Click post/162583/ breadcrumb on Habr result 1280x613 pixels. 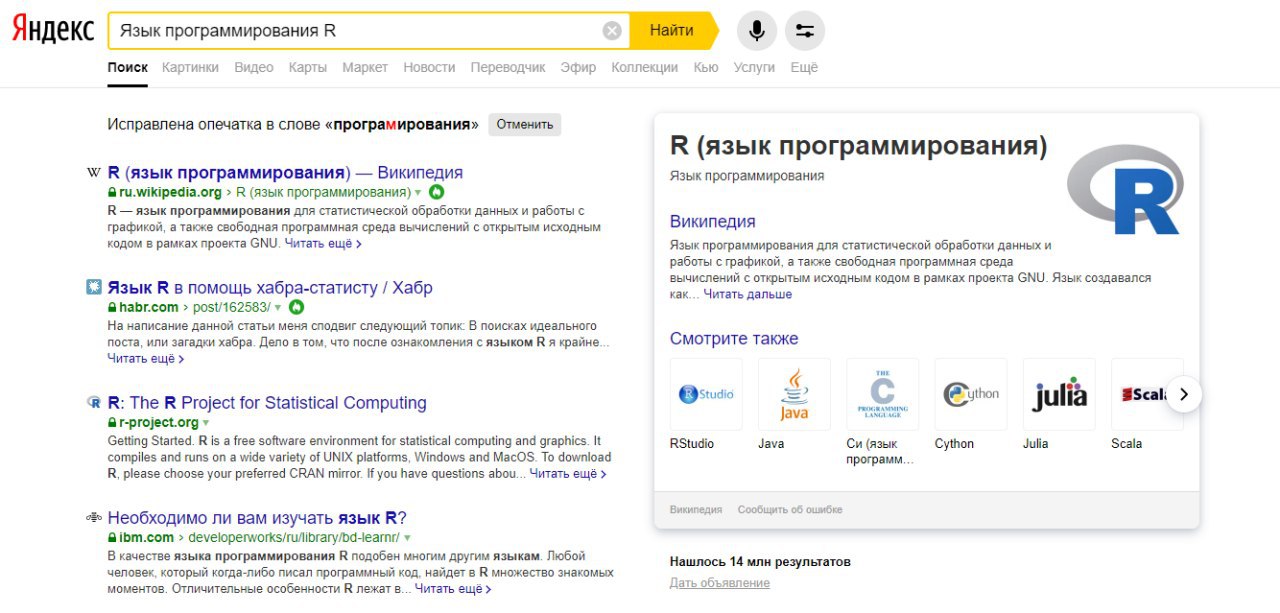(x=232, y=307)
